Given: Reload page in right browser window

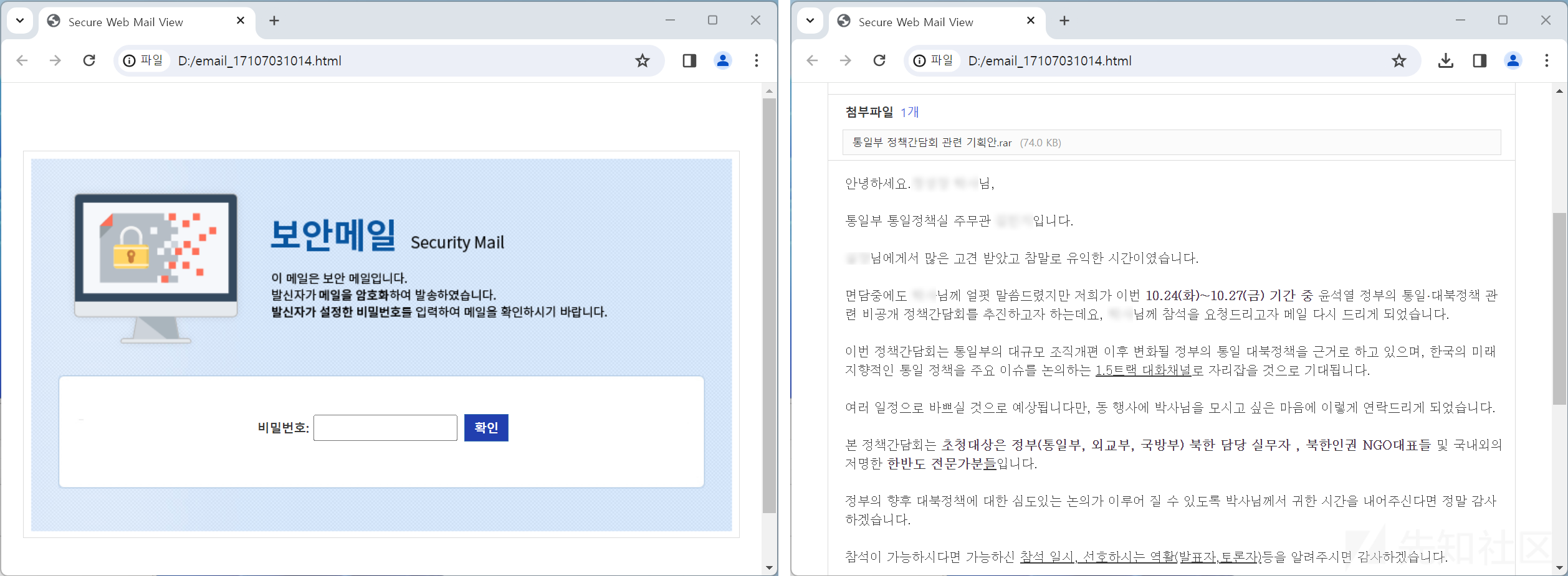Looking at the screenshot, I should 879,60.
